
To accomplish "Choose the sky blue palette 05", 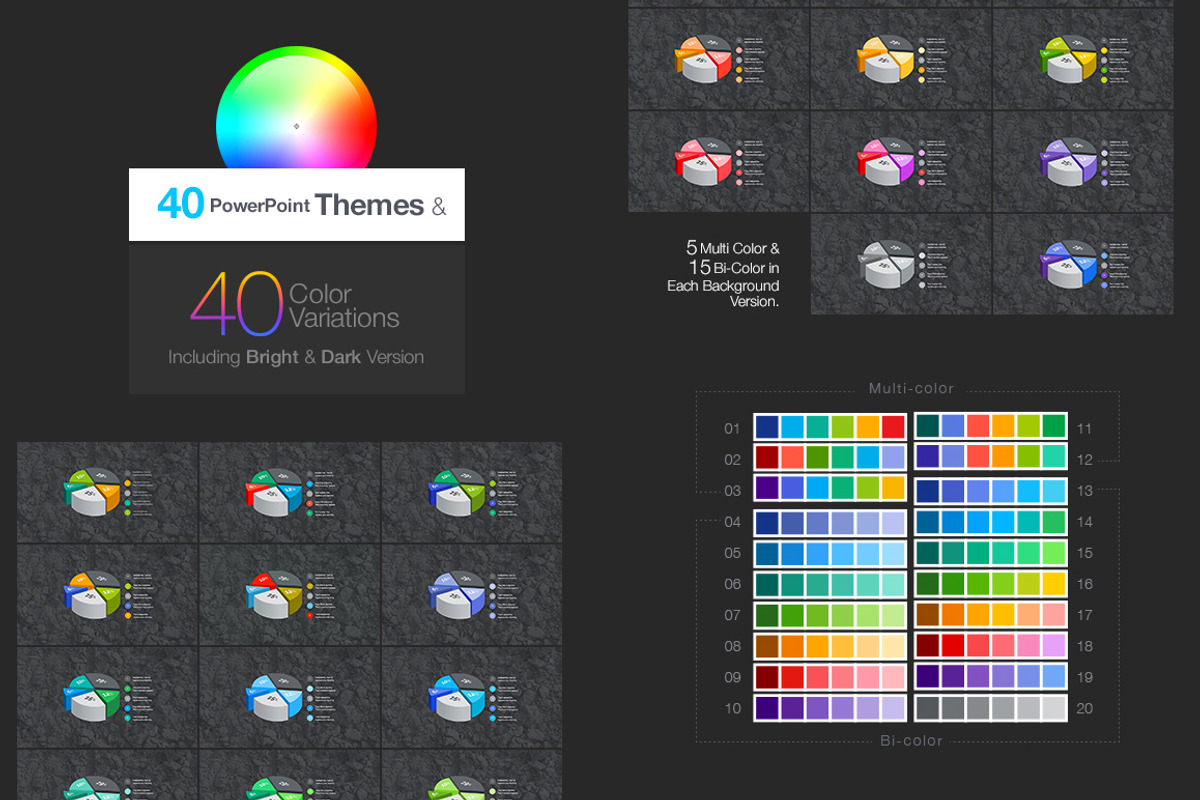I will 830,553.
